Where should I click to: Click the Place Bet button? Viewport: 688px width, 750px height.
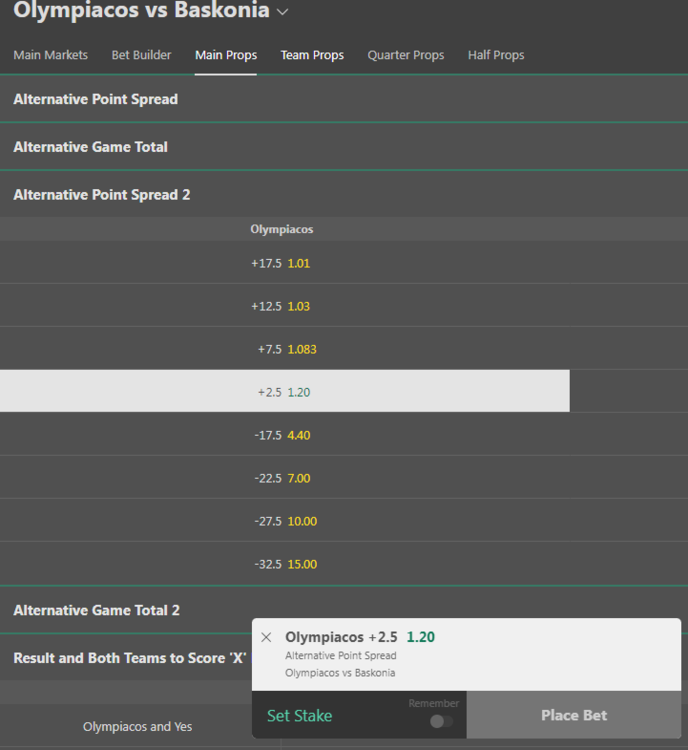tap(574, 715)
